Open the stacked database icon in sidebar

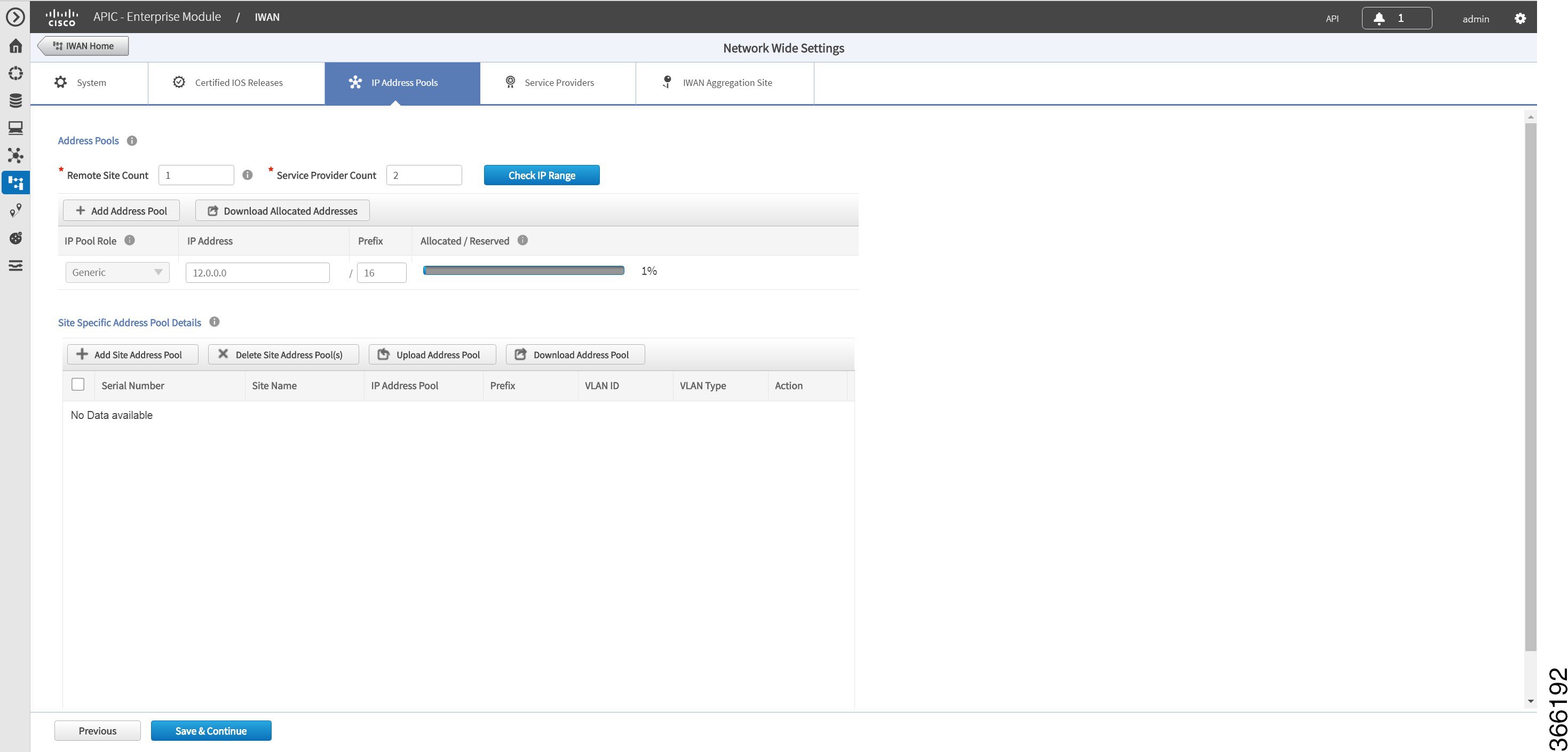point(15,100)
